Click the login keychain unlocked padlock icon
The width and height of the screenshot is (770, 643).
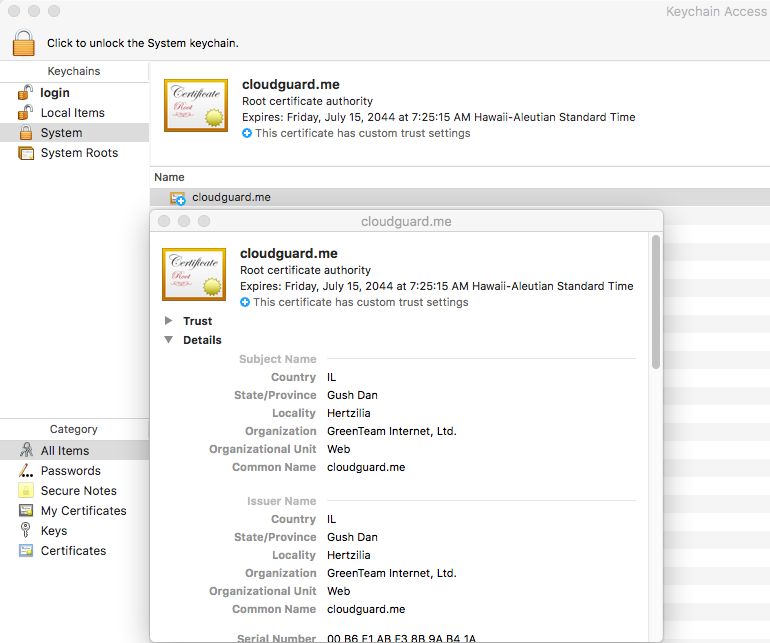click(26, 92)
